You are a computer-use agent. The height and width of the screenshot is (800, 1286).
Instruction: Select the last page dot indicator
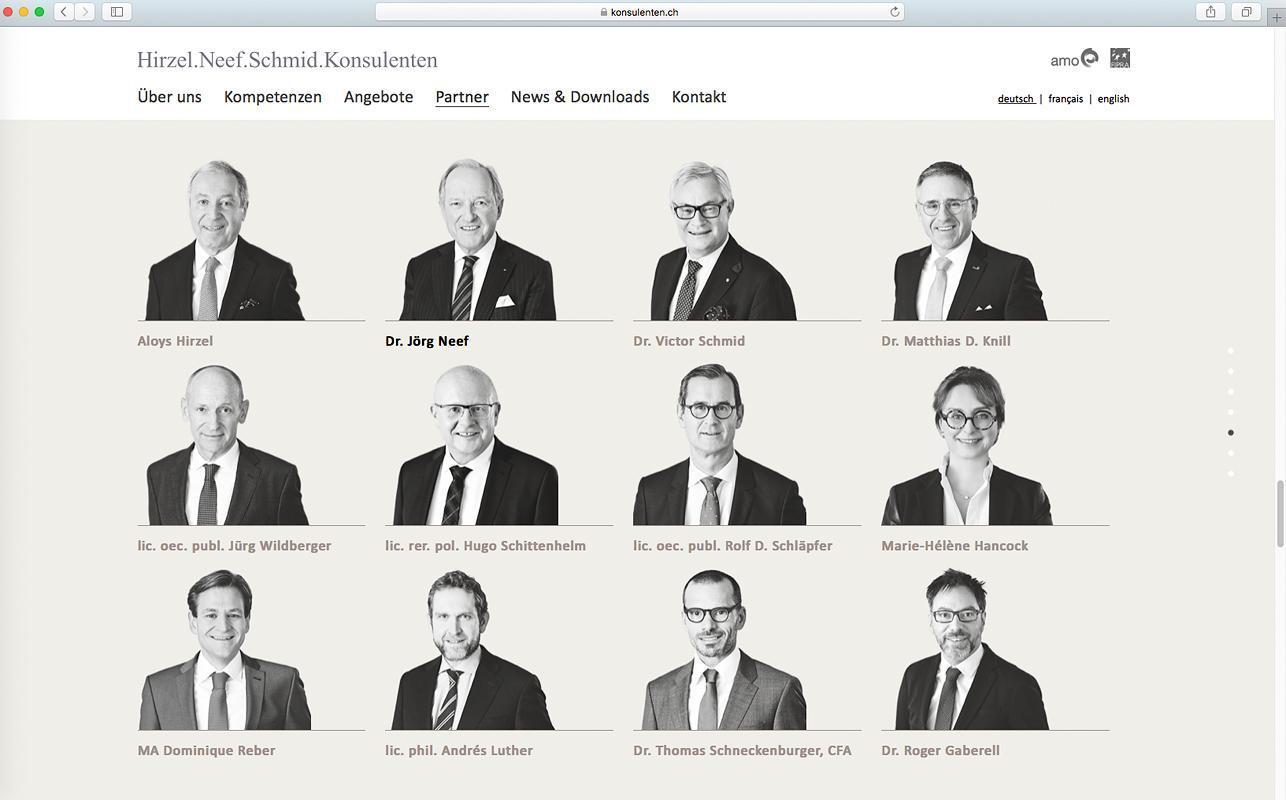coord(1231,474)
